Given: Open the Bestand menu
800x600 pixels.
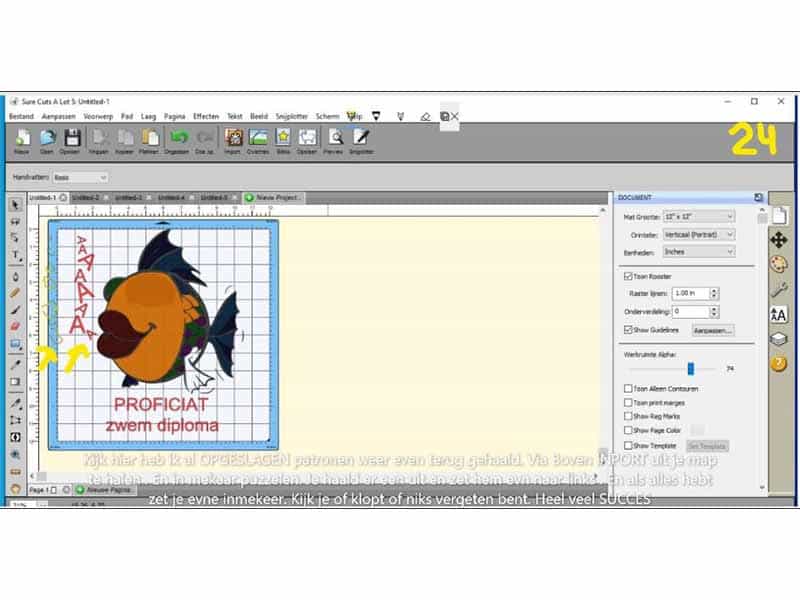Looking at the screenshot, I should (x=21, y=116).
